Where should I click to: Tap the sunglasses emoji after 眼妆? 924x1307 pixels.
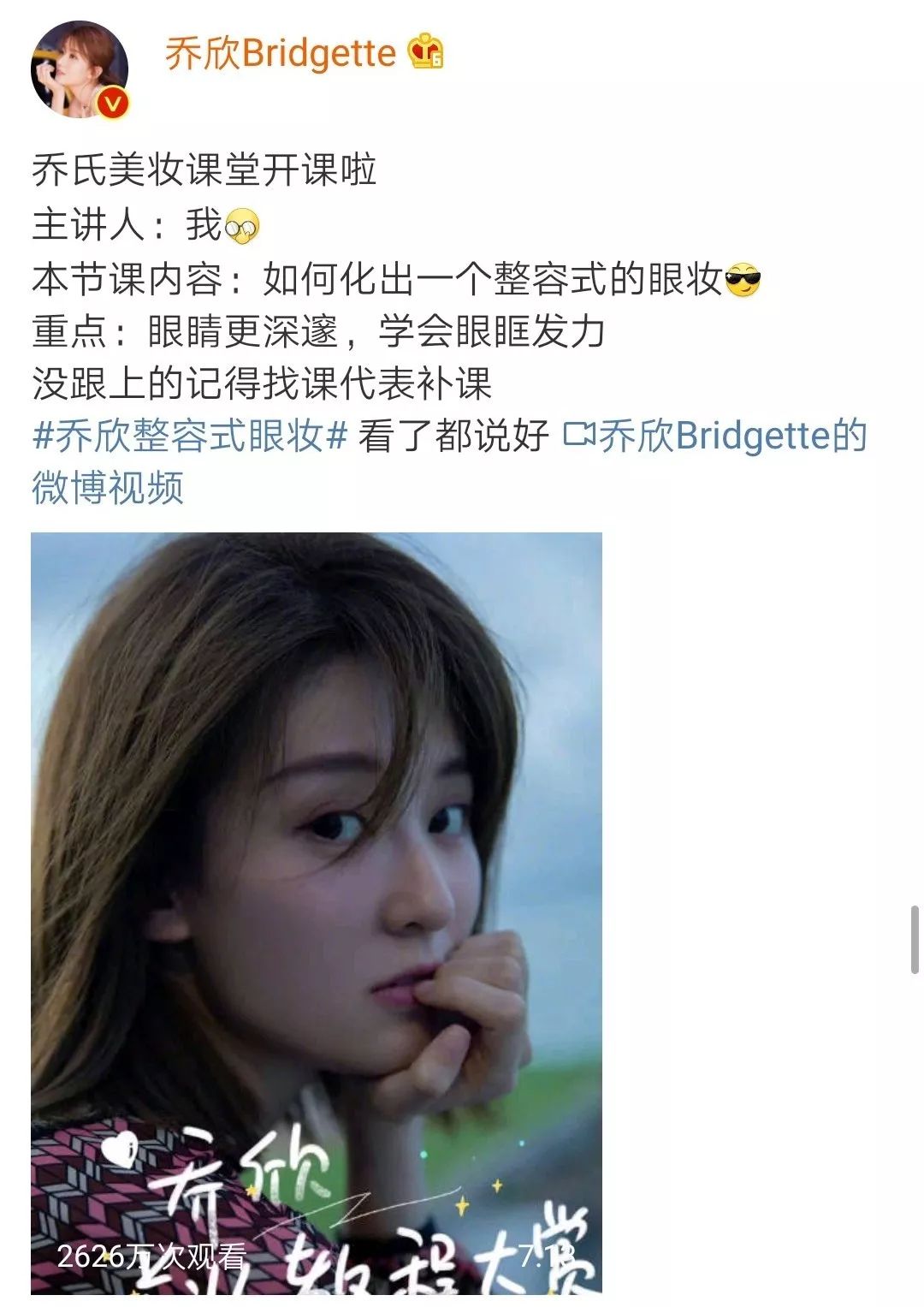coord(743,280)
